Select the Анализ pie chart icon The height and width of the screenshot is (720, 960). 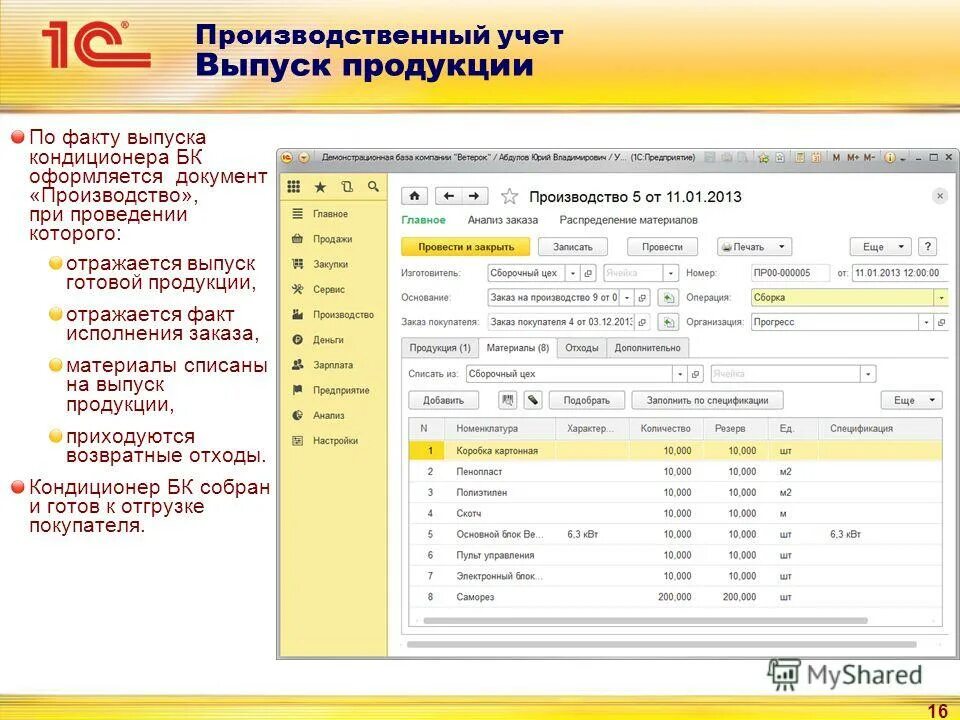tap(296, 413)
